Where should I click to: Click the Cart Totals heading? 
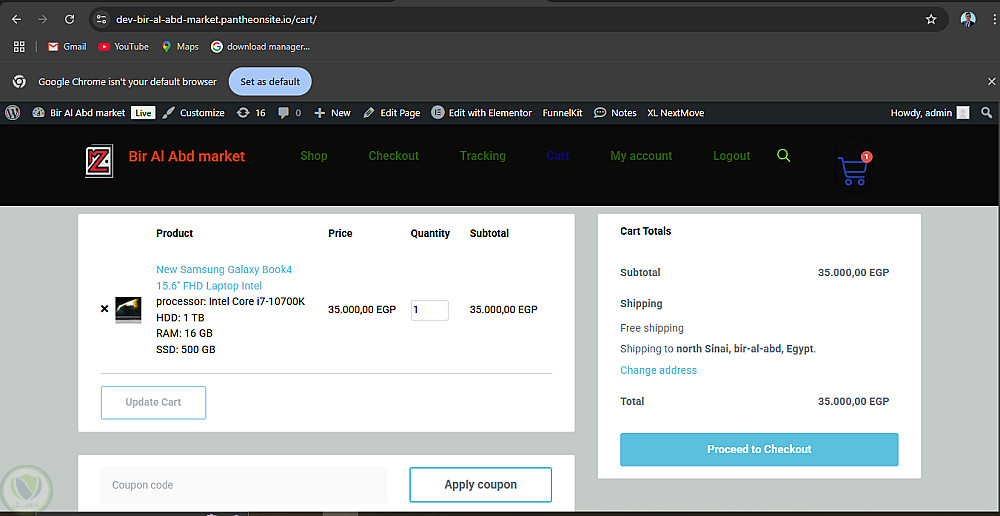(645, 231)
